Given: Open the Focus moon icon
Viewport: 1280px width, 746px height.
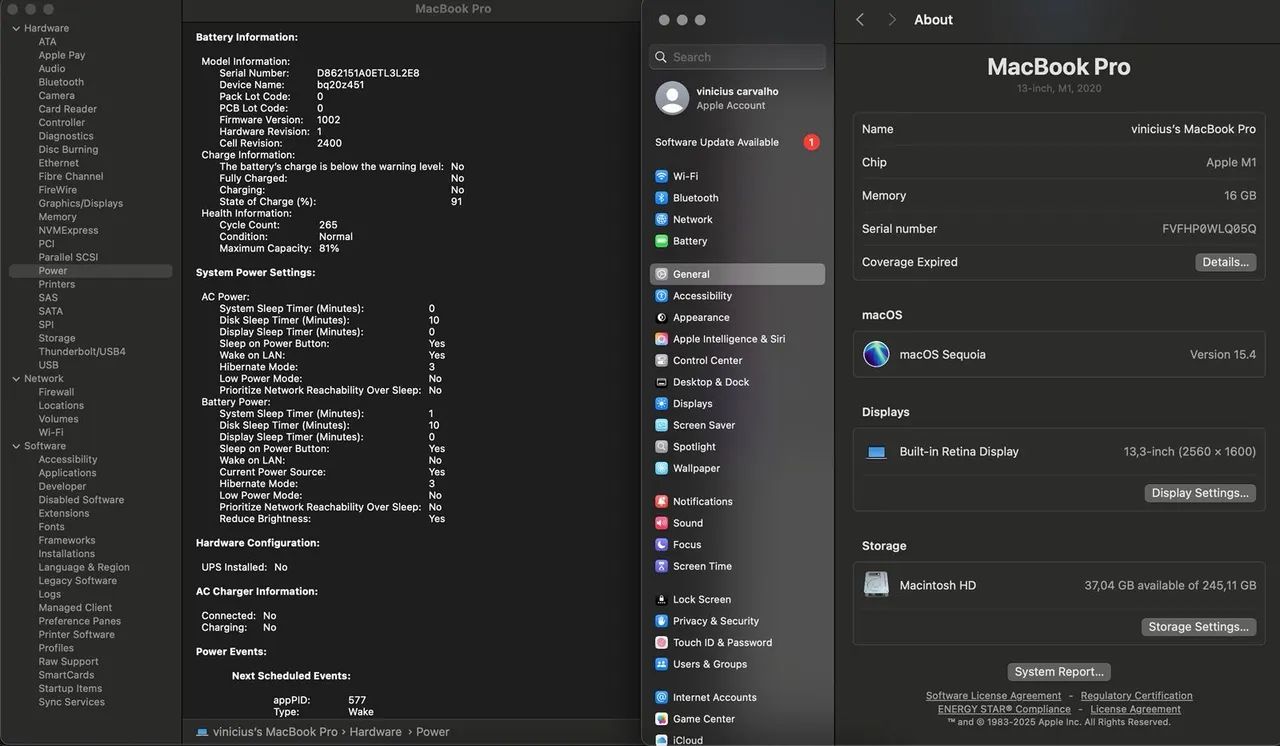Looking at the screenshot, I should coord(661,545).
